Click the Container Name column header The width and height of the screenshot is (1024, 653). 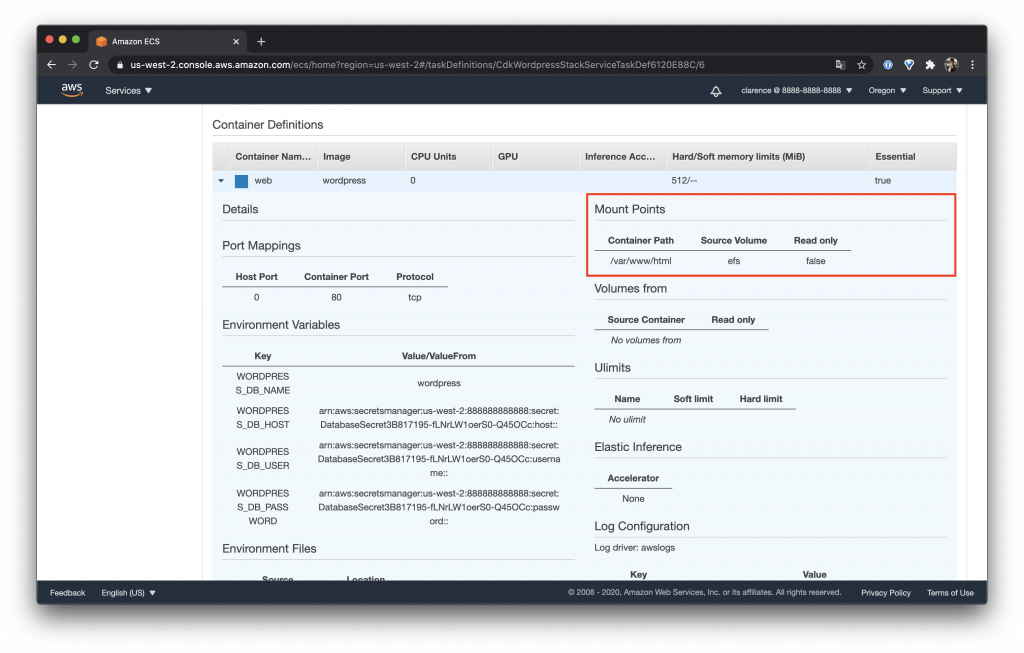(273, 157)
